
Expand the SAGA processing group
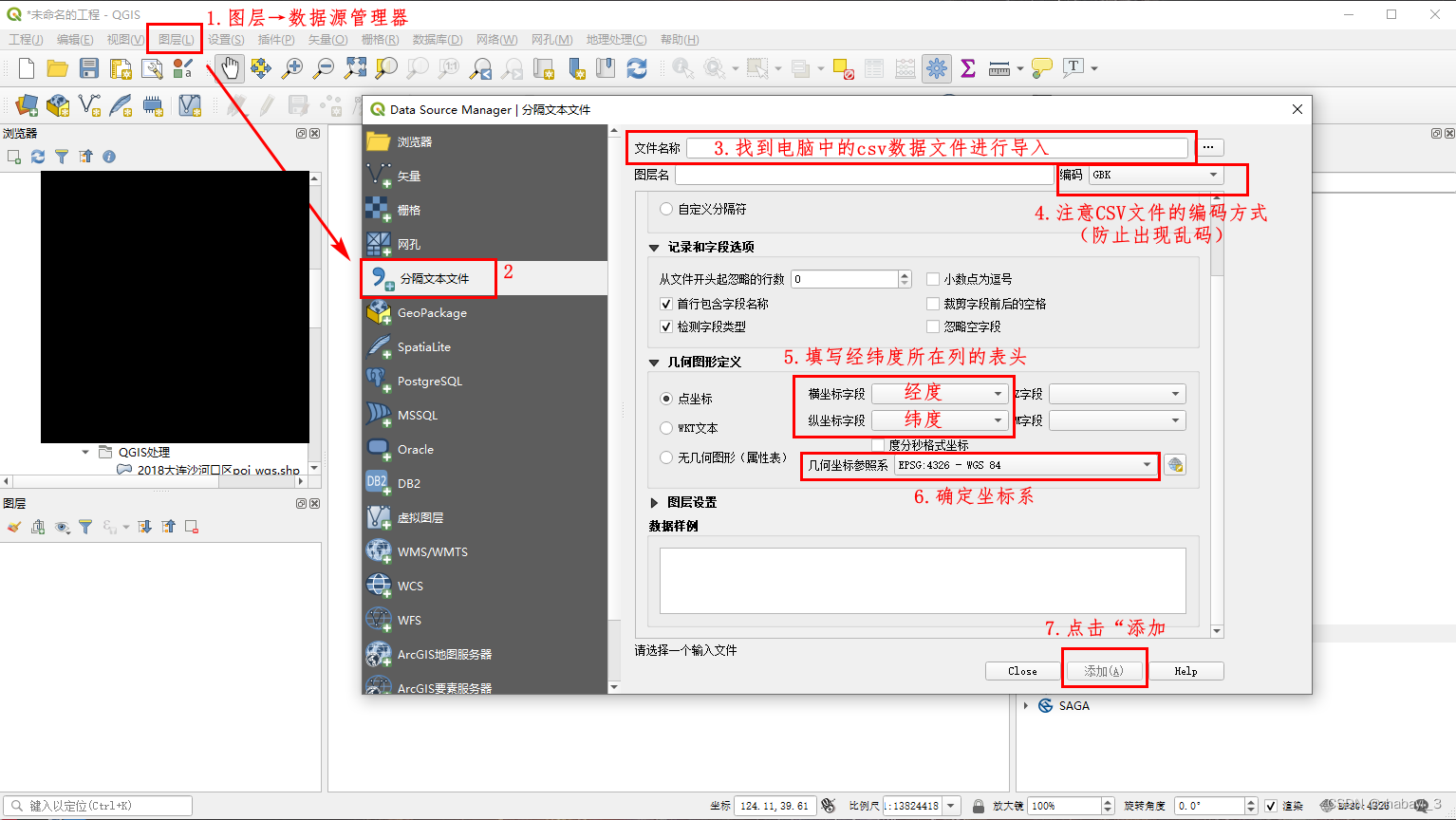pyautogui.click(x=1026, y=706)
